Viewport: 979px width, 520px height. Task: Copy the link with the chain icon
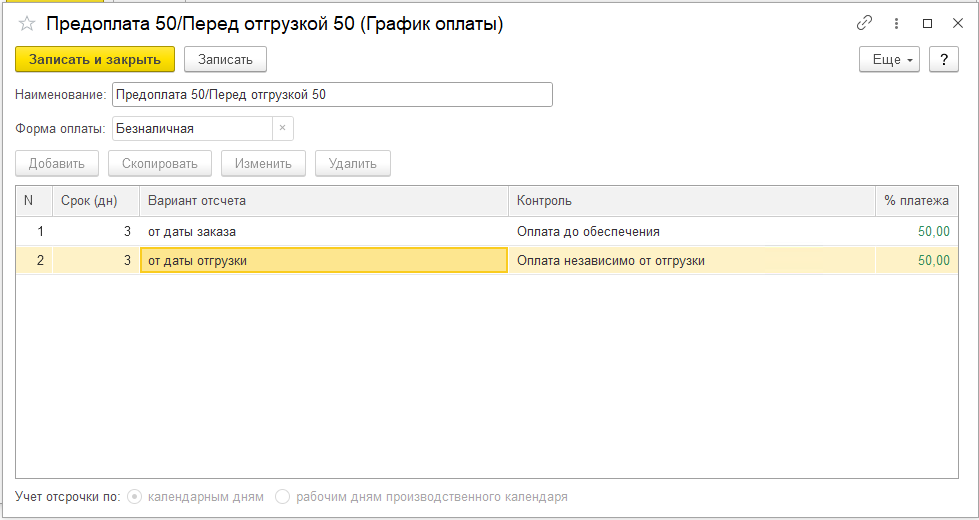coord(864,24)
